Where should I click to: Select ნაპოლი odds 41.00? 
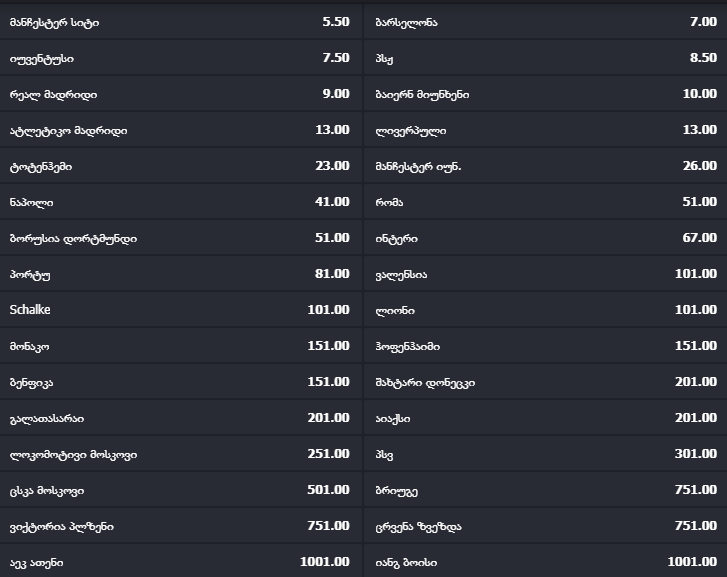click(x=181, y=202)
